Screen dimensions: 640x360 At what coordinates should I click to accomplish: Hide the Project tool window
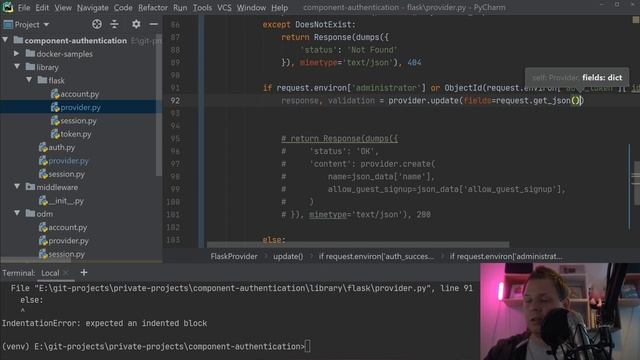[x=153, y=24]
